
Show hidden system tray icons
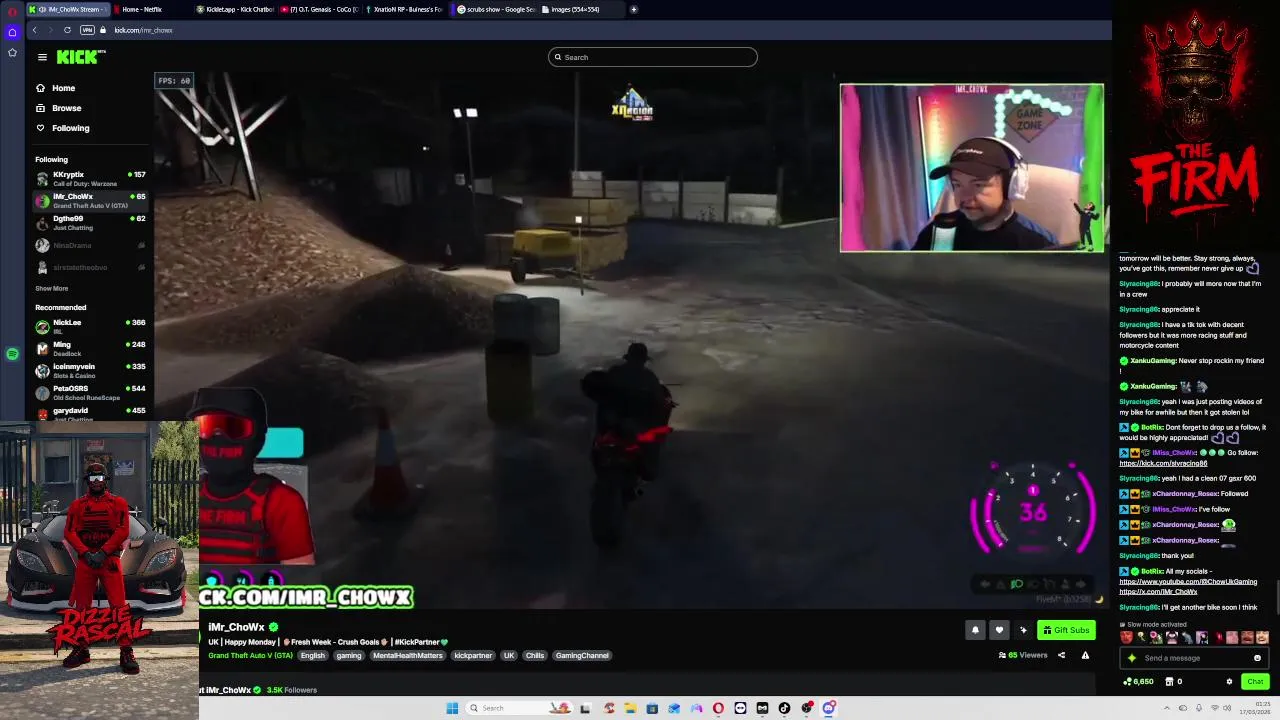(x=1167, y=708)
